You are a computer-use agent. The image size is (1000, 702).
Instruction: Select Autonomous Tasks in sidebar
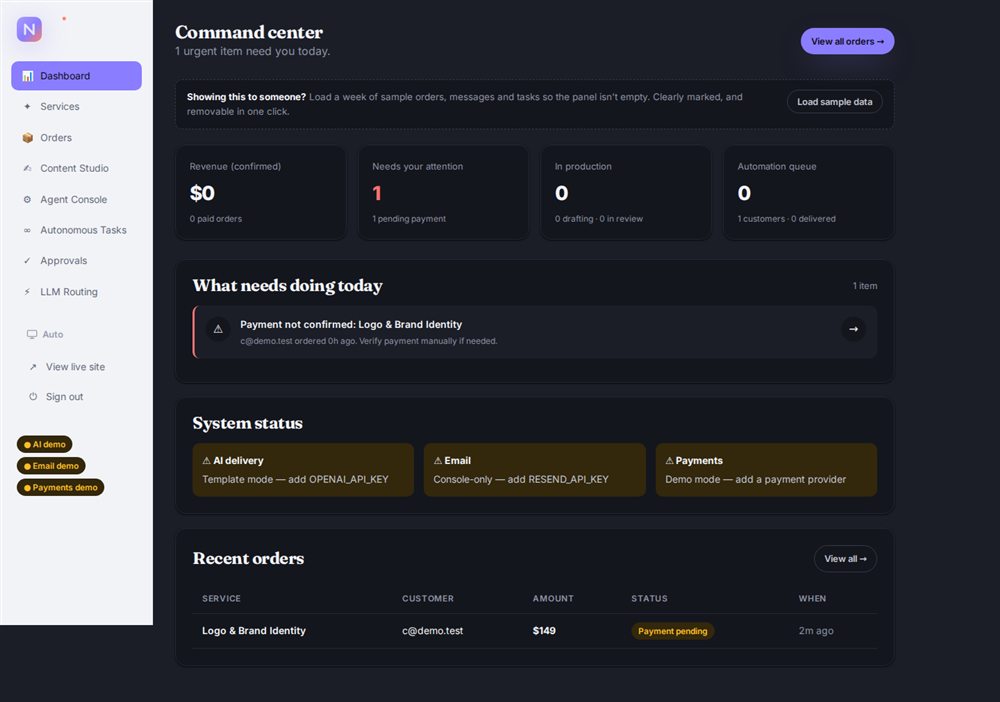click(77, 230)
